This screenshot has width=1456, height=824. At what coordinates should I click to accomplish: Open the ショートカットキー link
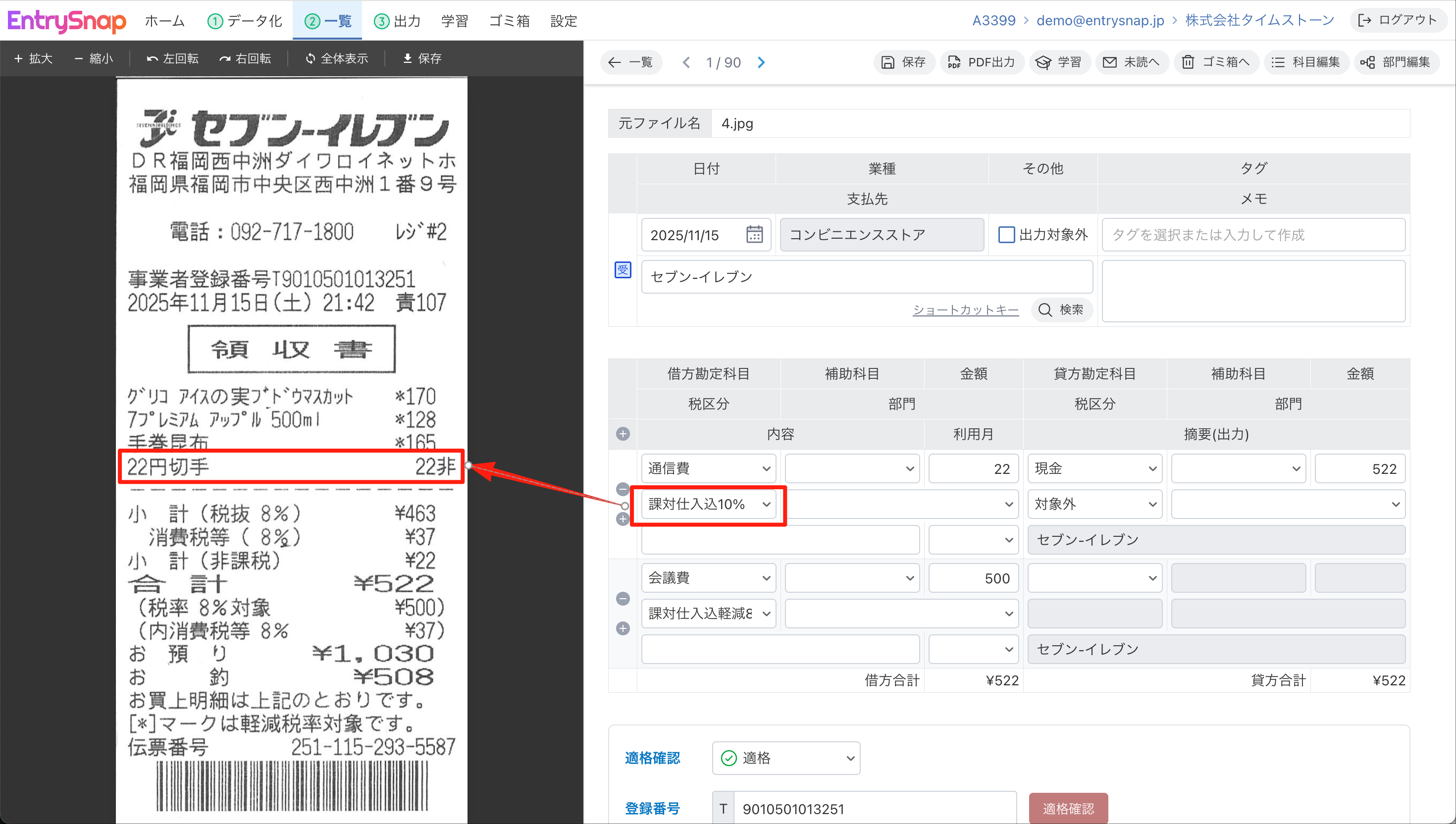tap(965, 309)
